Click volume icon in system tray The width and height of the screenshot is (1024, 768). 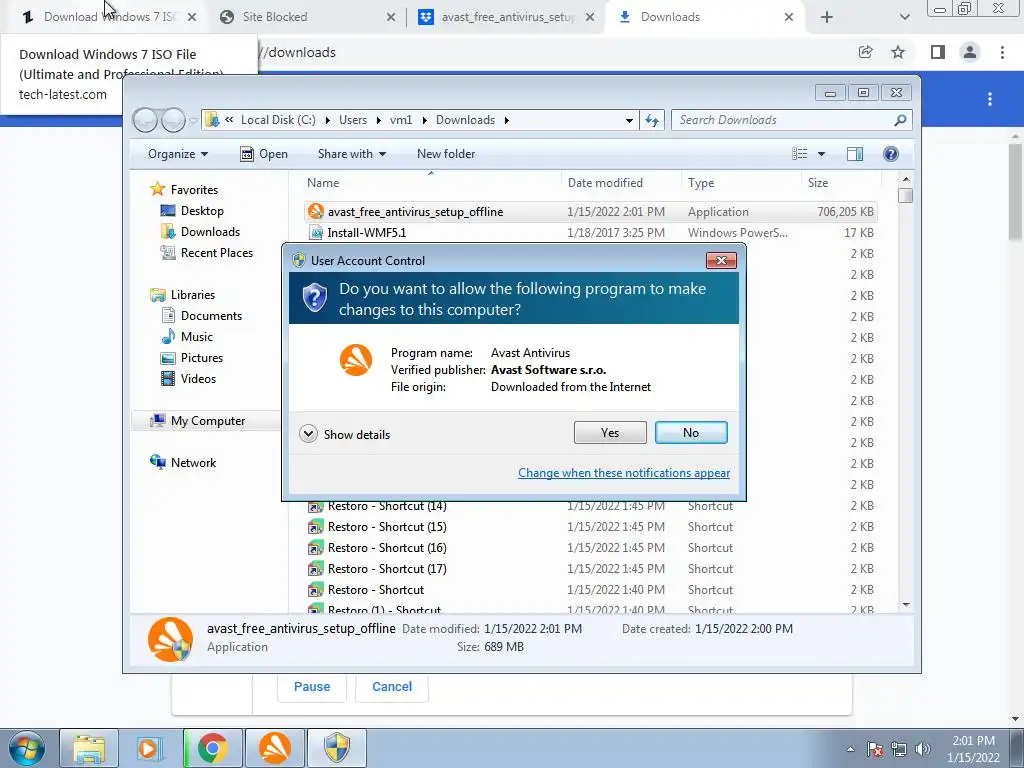click(x=923, y=749)
